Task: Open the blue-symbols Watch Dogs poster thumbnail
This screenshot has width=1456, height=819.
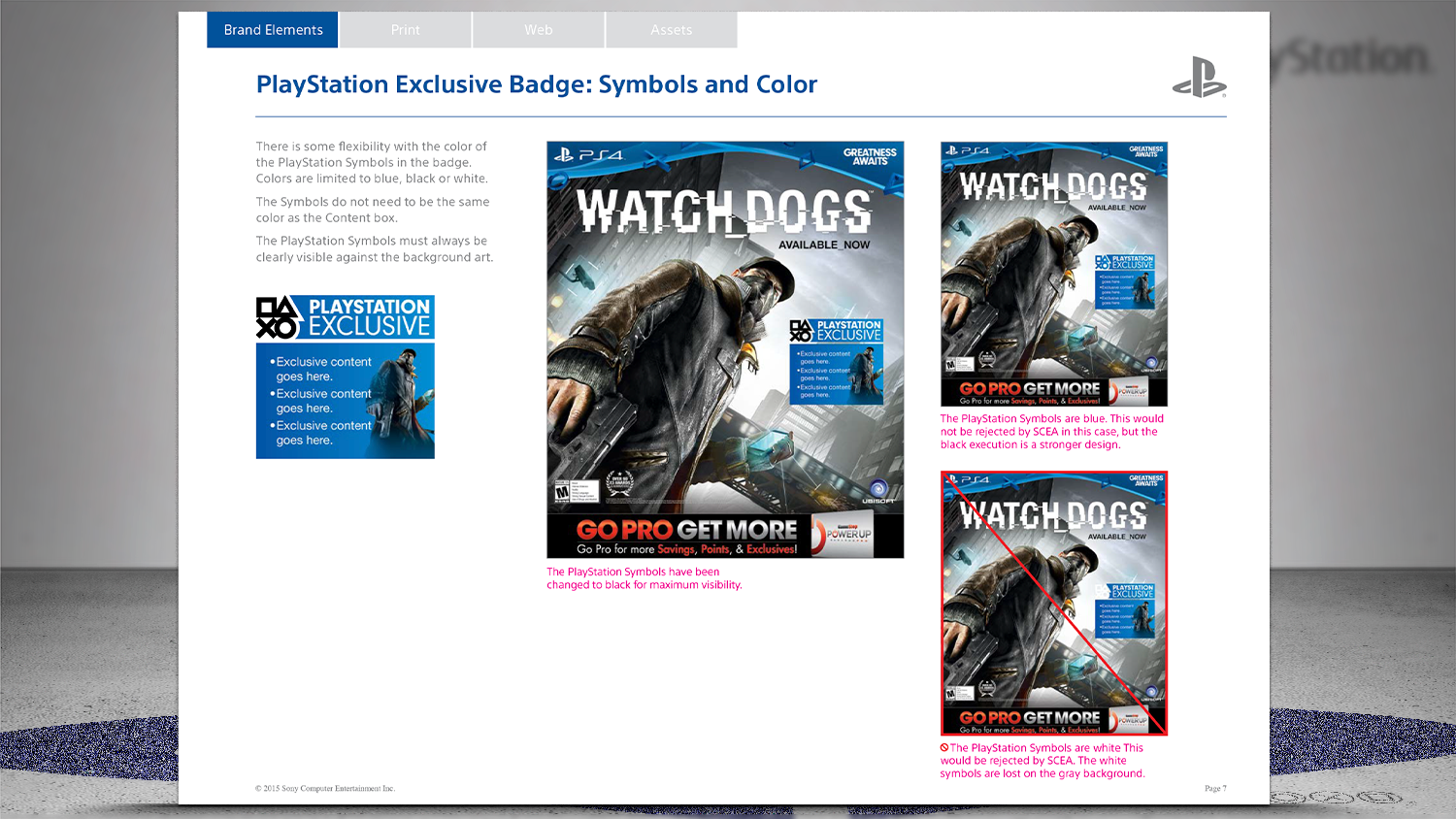Action: [1054, 274]
